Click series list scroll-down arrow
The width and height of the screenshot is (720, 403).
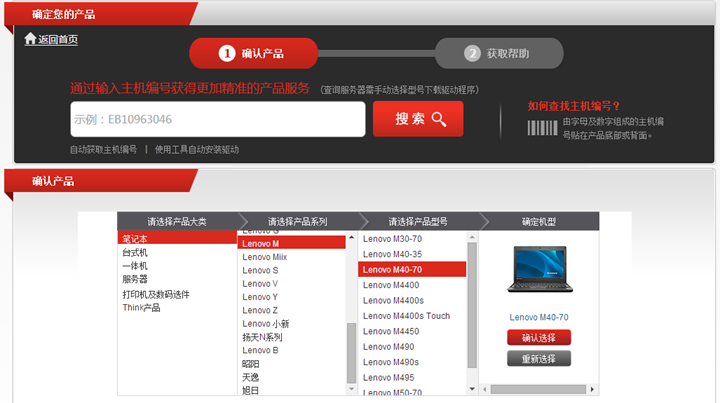pos(352,389)
